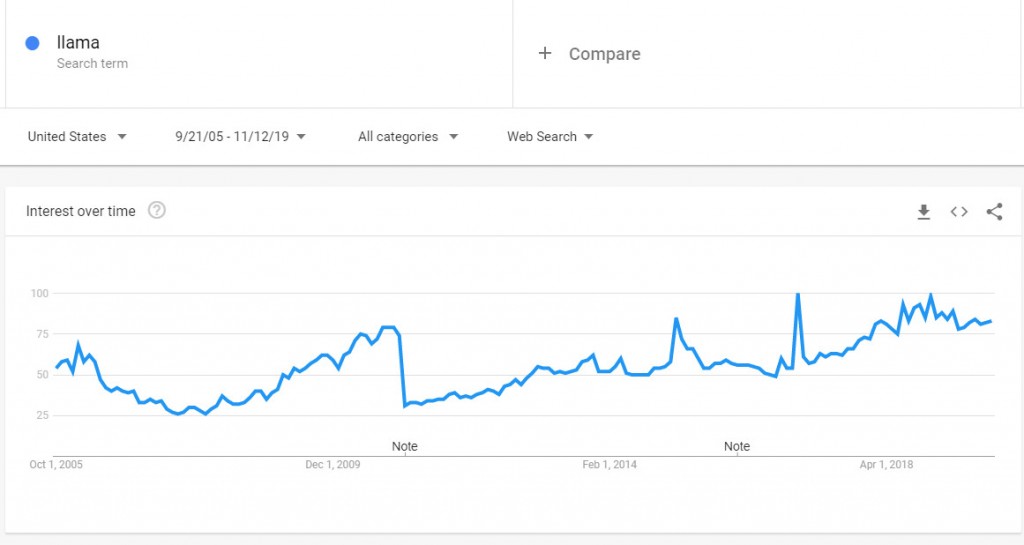The image size is (1024, 545).
Task: Select the Dec 1, 2009 axis label
Action: click(x=332, y=464)
